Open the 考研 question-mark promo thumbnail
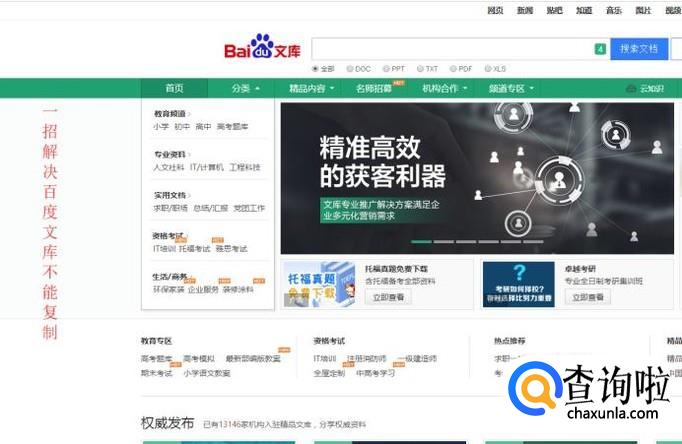Image resolution: width=682 pixels, height=444 pixels. point(518,284)
